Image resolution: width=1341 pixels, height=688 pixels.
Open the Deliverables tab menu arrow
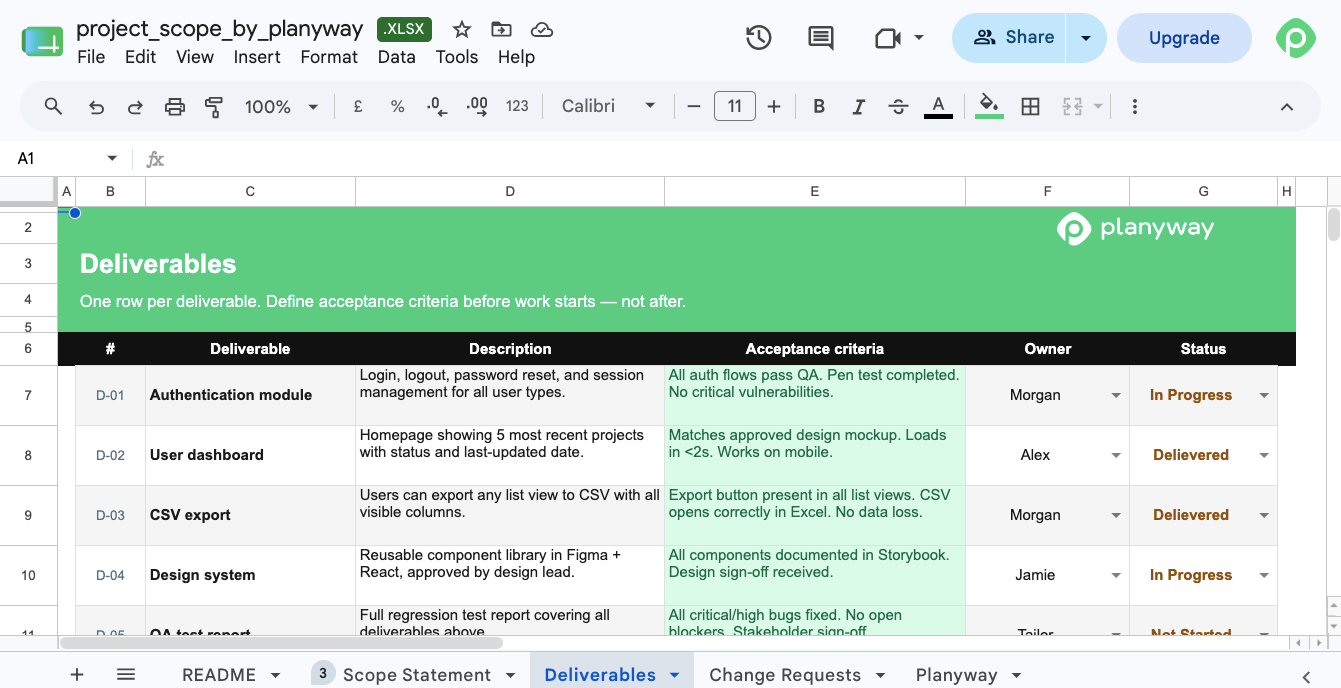coord(675,676)
